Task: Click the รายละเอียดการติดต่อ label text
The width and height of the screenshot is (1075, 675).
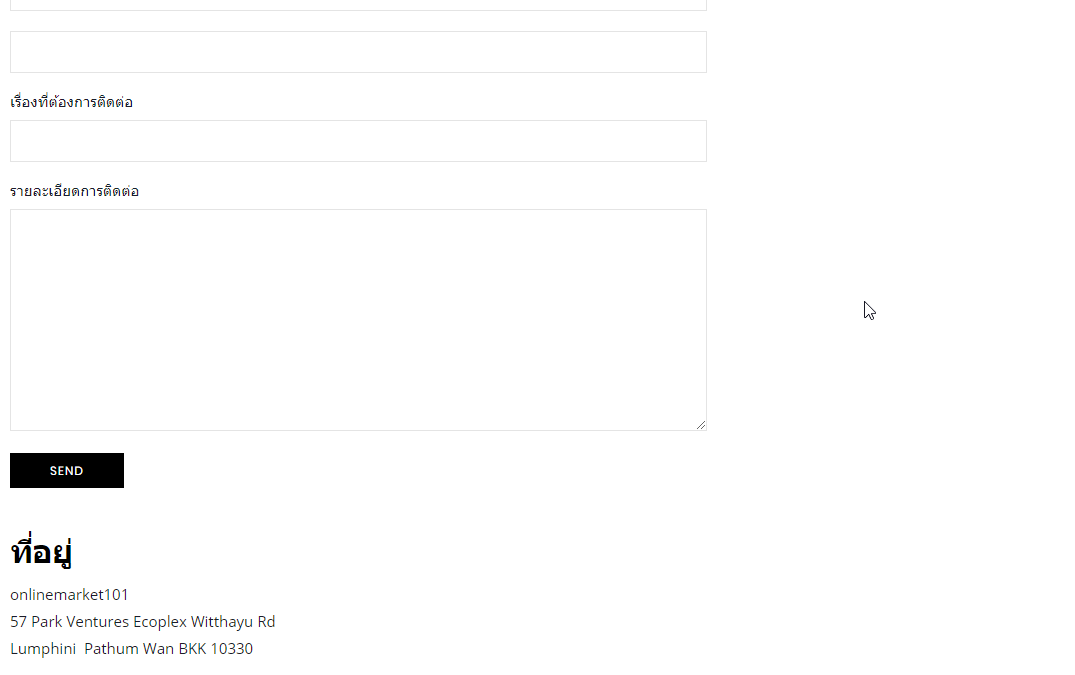Action: point(74,191)
